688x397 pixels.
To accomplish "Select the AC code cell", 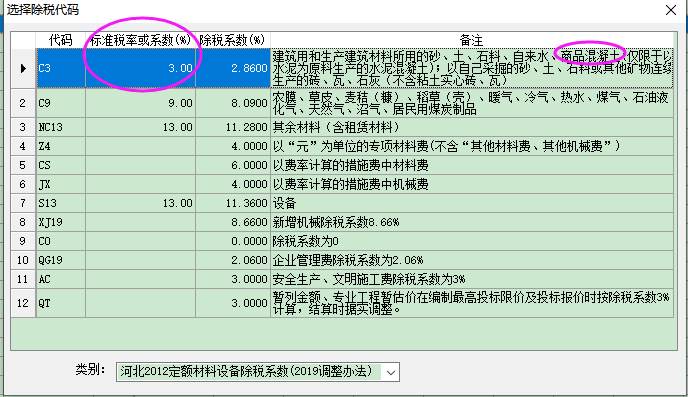I will [x=61, y=279].
